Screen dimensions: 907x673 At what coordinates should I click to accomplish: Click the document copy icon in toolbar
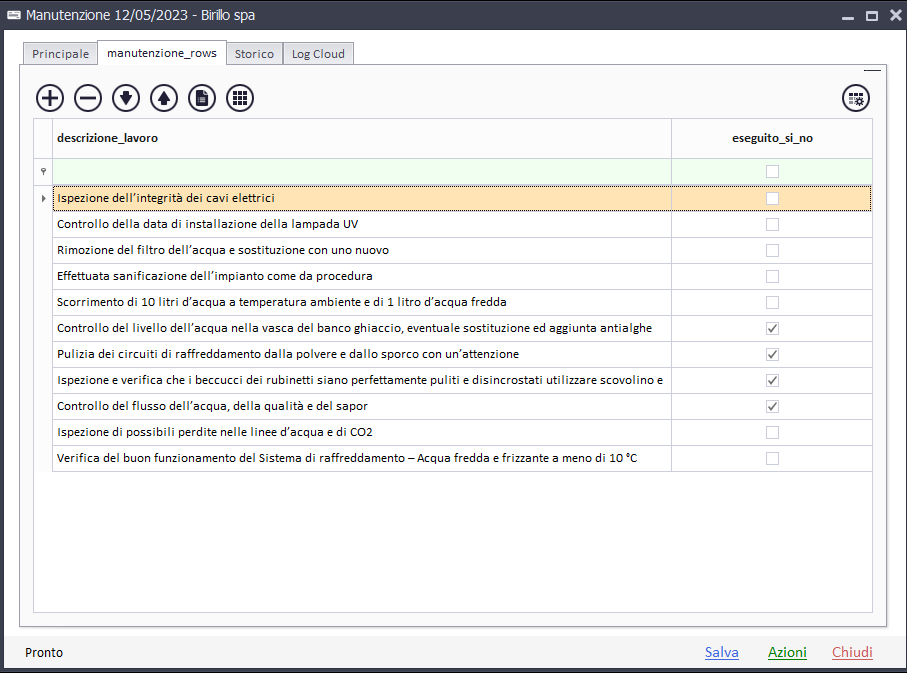(x=202, y=98)
